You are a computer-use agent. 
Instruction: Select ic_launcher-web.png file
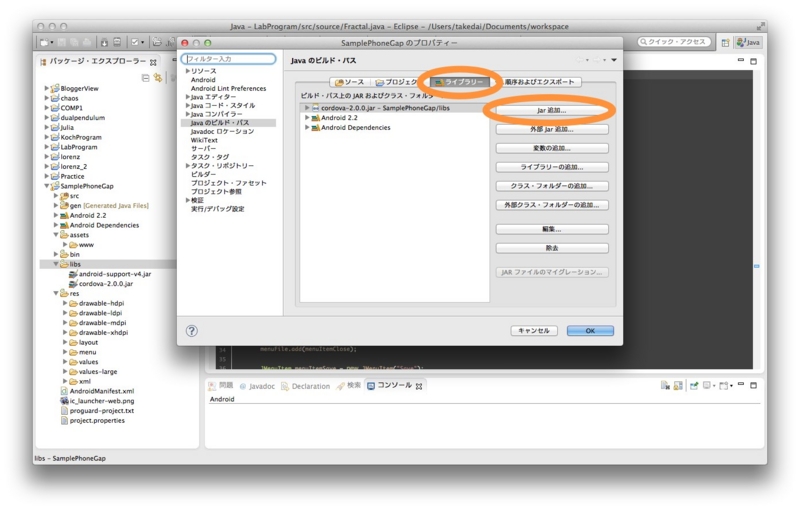(x=97, y=401)
